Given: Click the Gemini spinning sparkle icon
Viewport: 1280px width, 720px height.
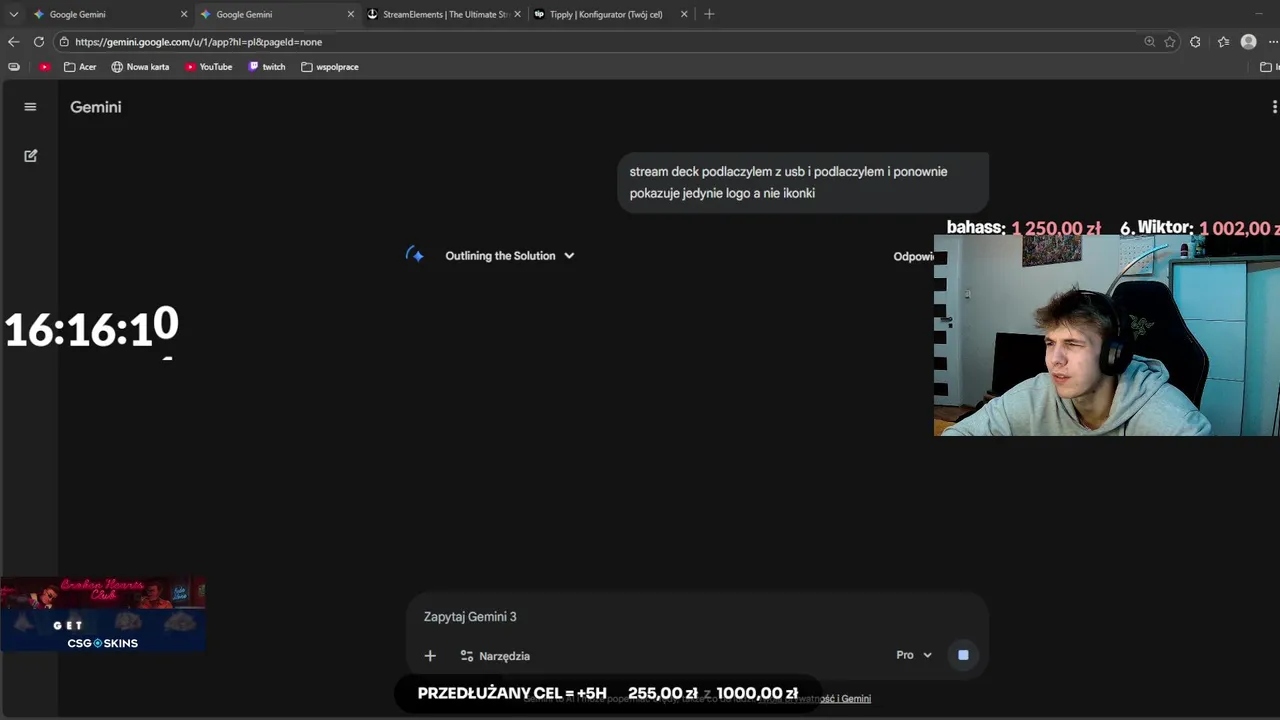Looking at the screenshot, I should [x=415, y=255].
